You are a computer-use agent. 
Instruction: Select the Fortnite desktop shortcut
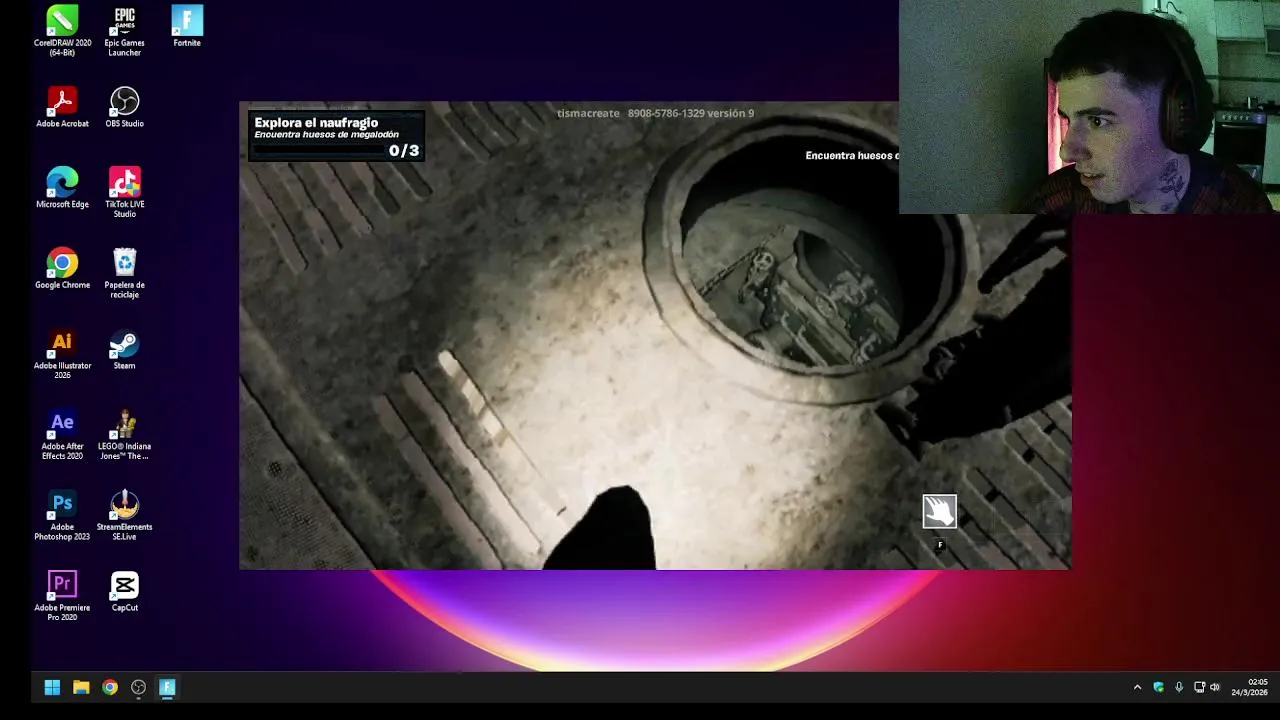coord(187,26)
